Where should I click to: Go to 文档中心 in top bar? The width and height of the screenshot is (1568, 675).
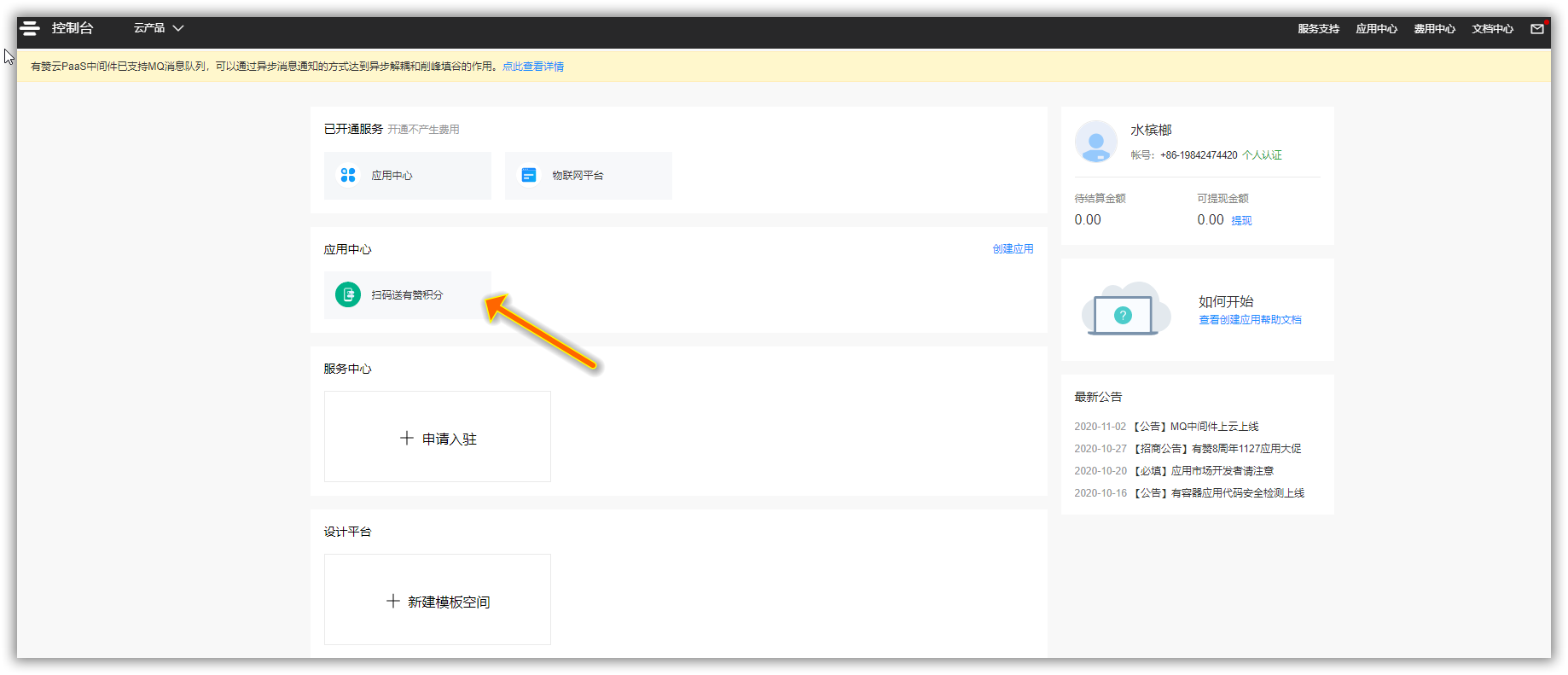[x=1492, y=29]
